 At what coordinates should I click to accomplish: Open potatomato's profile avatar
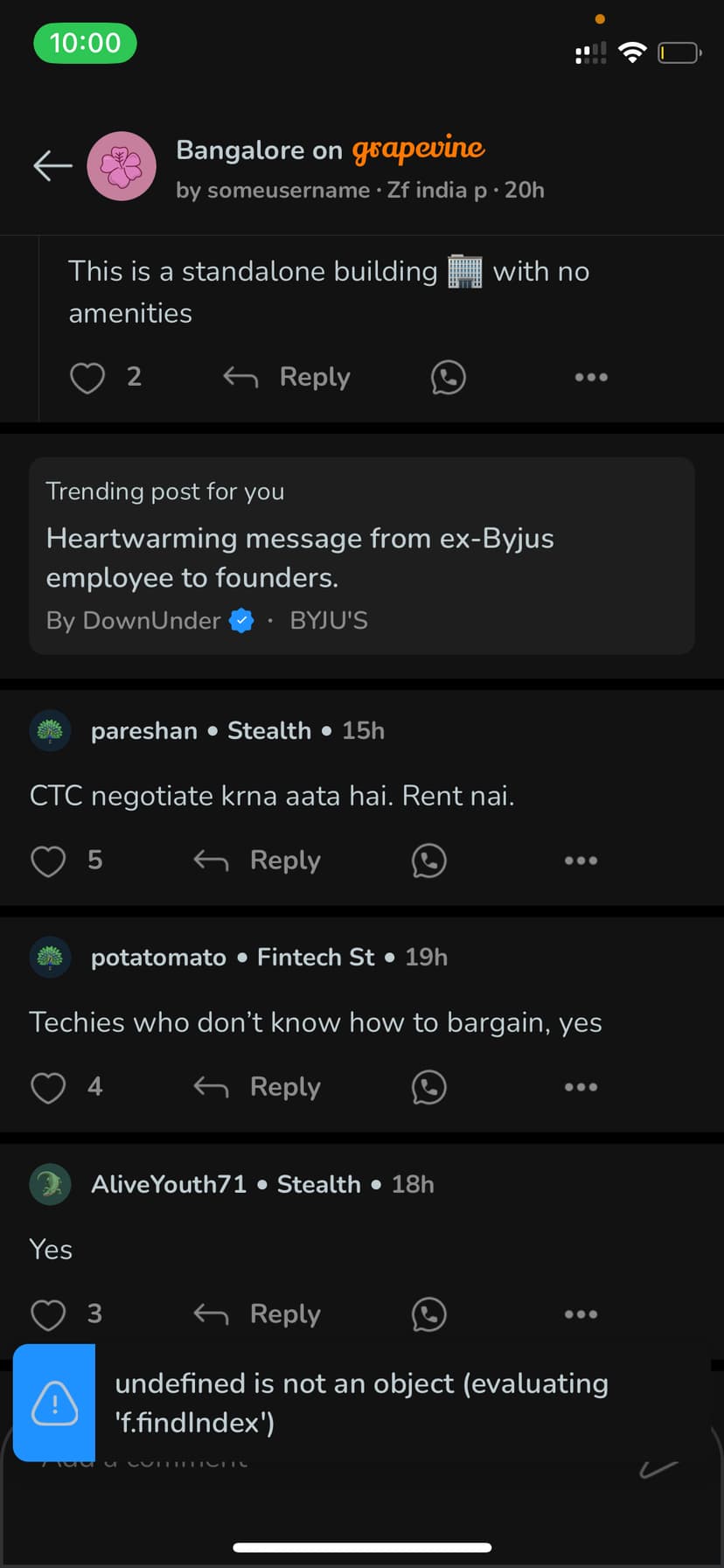pyautogui.click(x=50, y=958)
